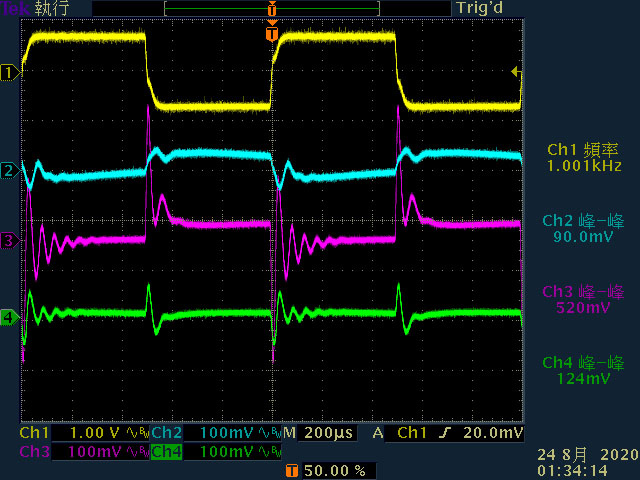This screenshot has height=480, width=640.
Task: Click the Channel 2 cyan ground marker
Action: (x=10, y=170)
